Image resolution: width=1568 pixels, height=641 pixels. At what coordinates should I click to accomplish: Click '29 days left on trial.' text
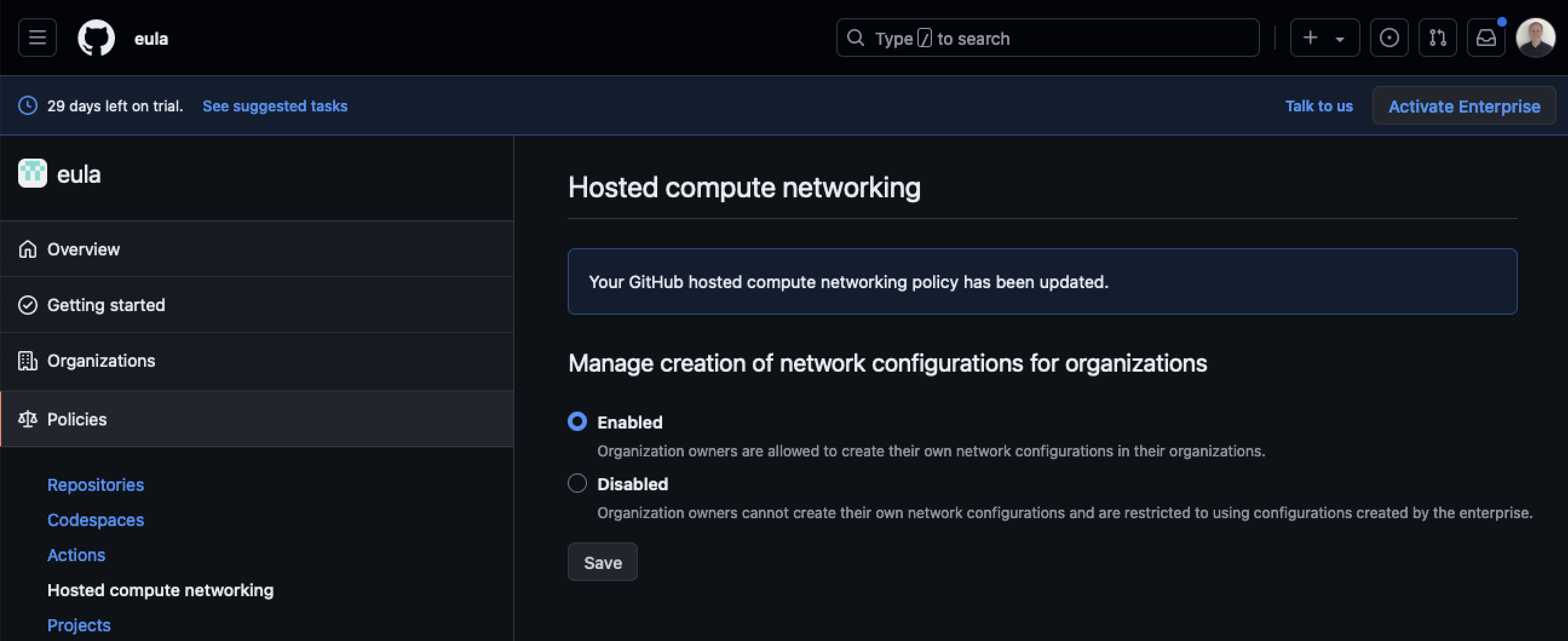[115, 106]
